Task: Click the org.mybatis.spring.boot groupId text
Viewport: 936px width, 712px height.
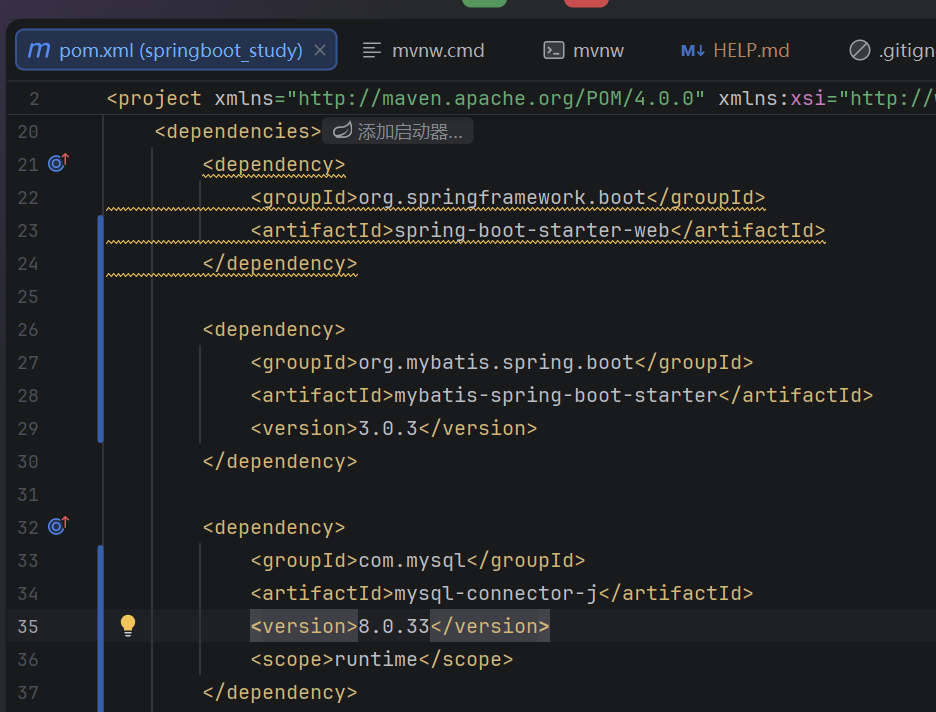Action: [496, 362]
